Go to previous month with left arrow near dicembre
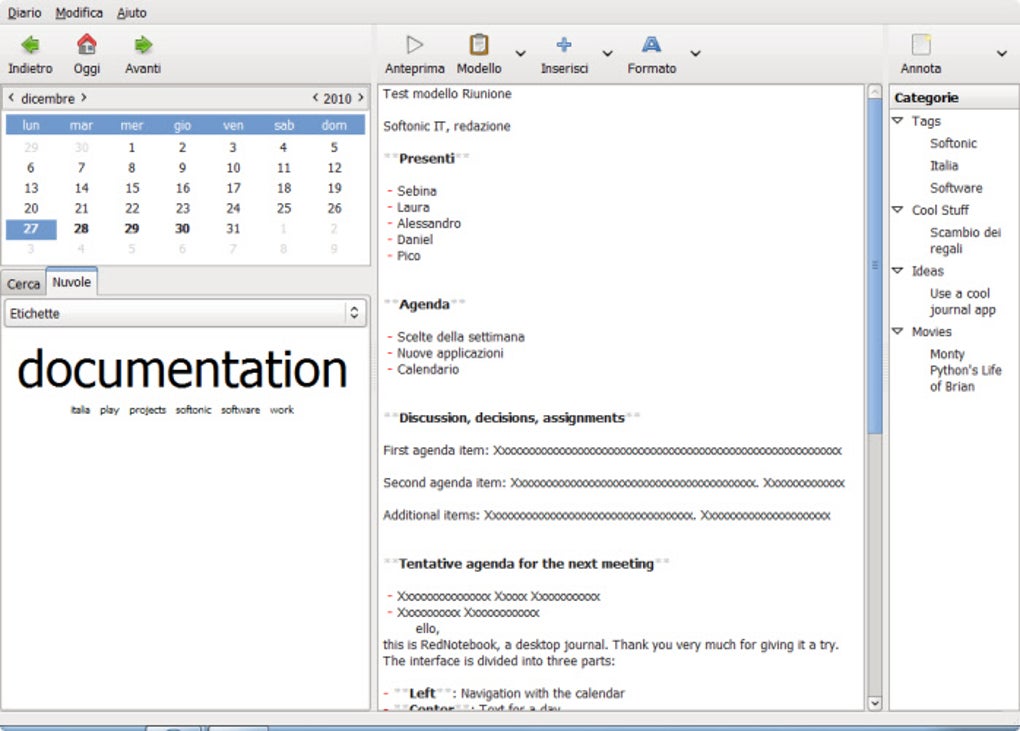 [x=11, y=98]
